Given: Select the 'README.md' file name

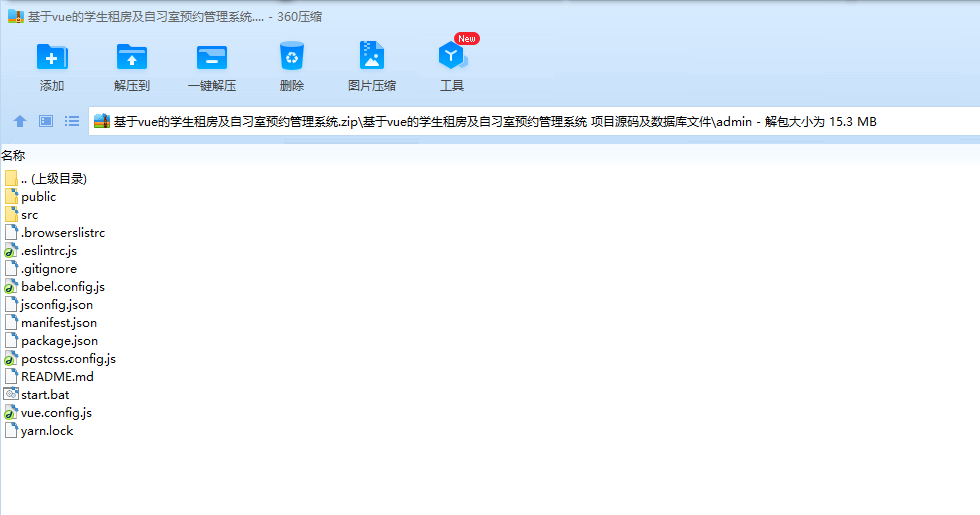Looking at the screenshot, I should point(58,376).
